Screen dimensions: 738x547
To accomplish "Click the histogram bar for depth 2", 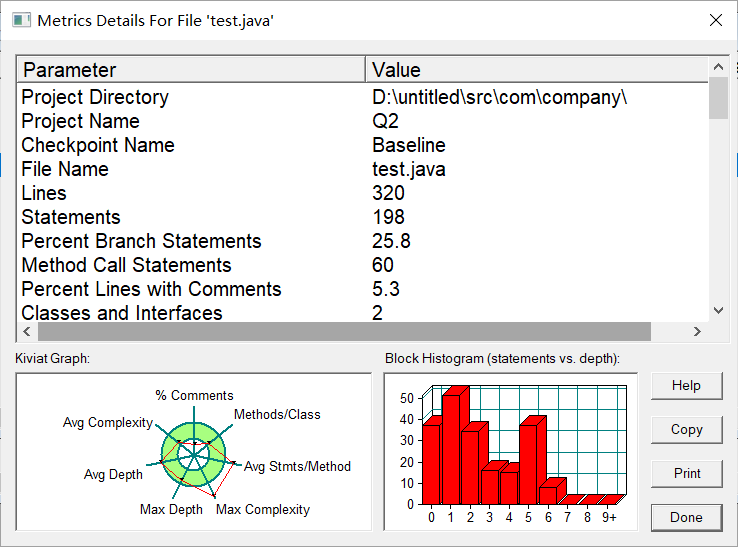I will [x=470, y=467].
